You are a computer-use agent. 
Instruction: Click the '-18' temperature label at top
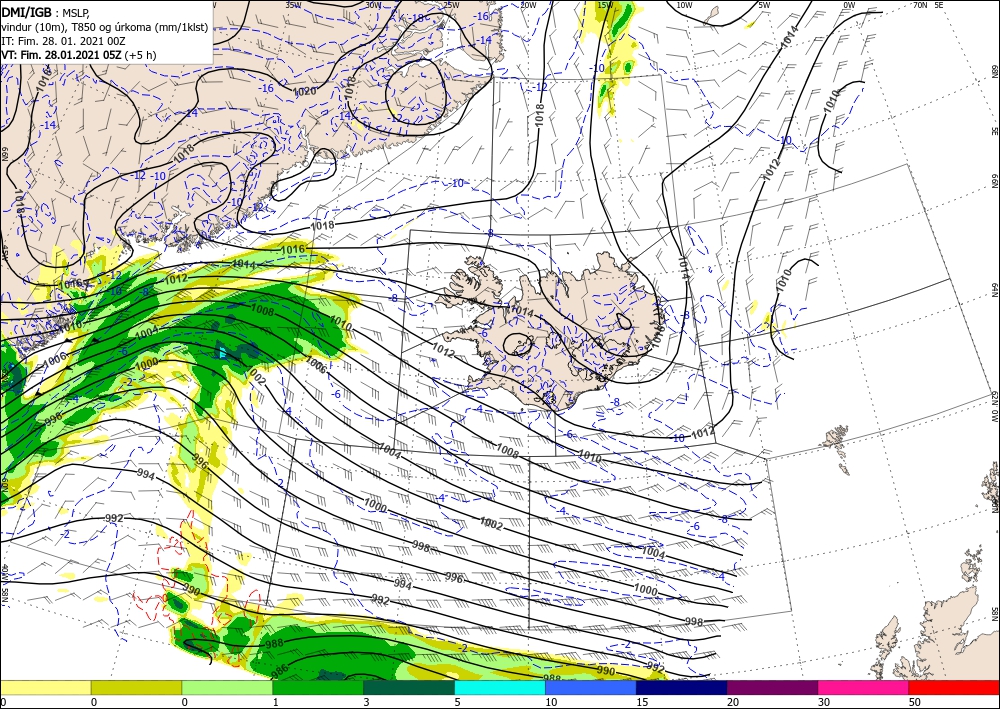pyautogui.click(x=418, y=18)
